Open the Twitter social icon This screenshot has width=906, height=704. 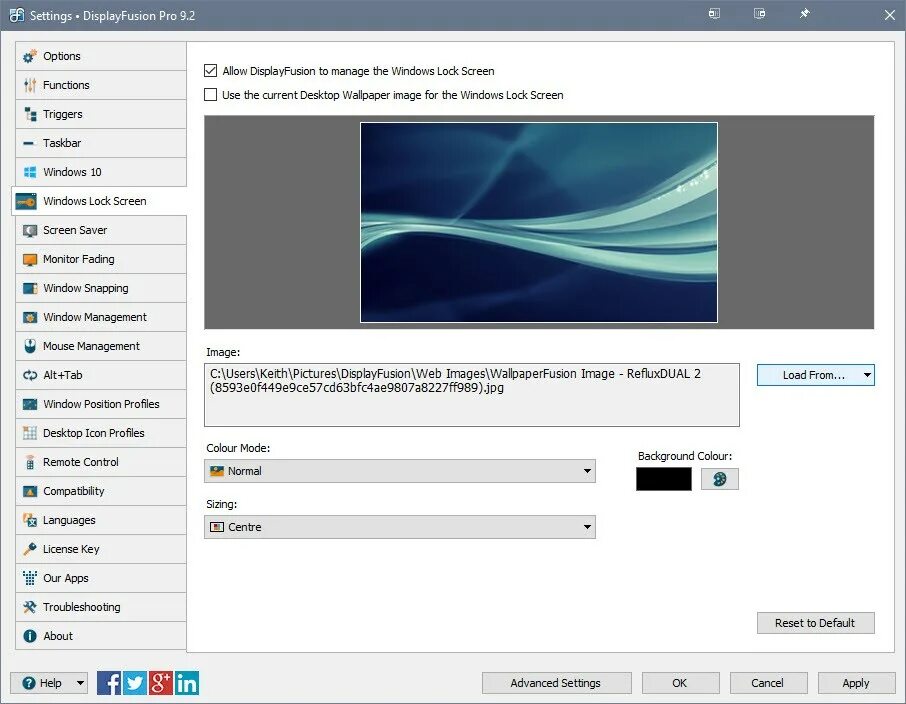[135, 683]
